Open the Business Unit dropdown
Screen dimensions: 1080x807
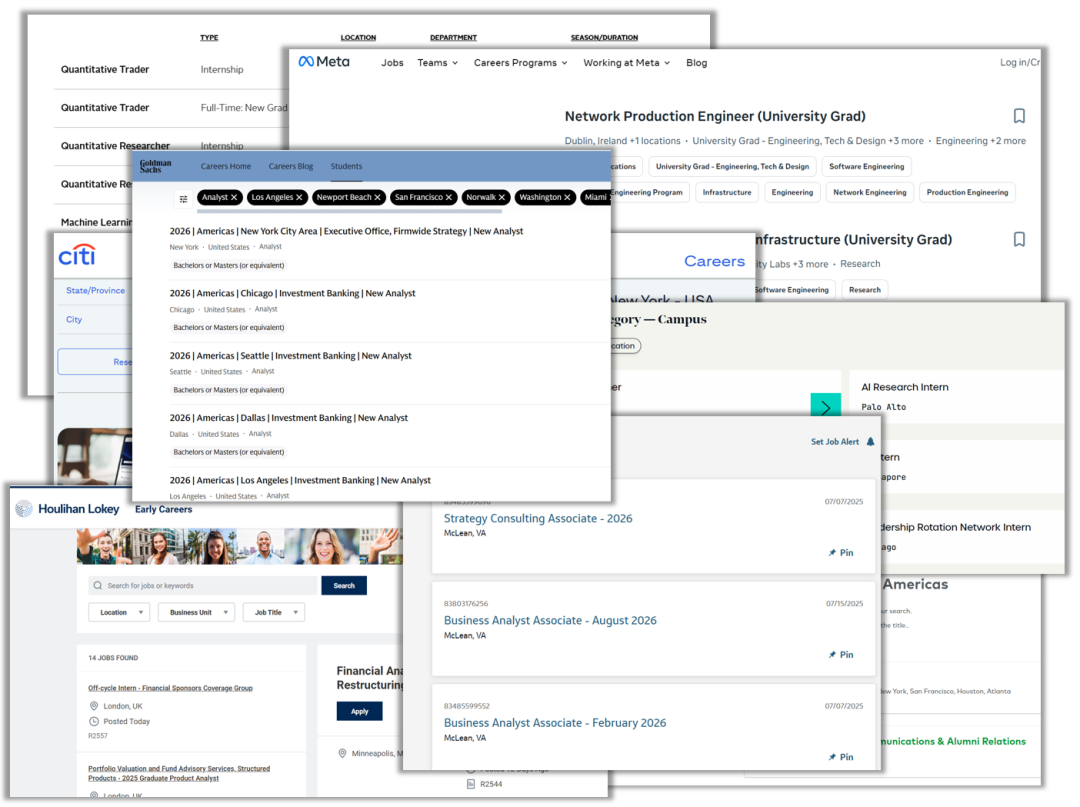click(x=196, y=612)
